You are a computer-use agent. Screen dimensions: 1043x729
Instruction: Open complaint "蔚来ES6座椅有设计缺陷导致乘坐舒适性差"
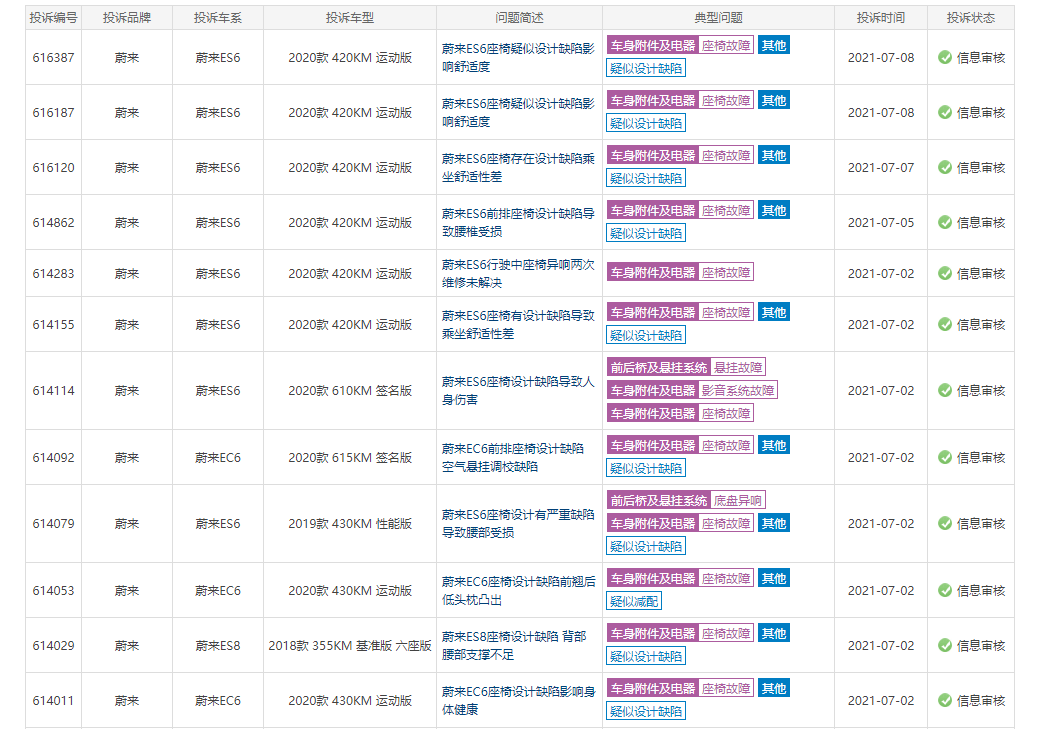coord(518,325)
